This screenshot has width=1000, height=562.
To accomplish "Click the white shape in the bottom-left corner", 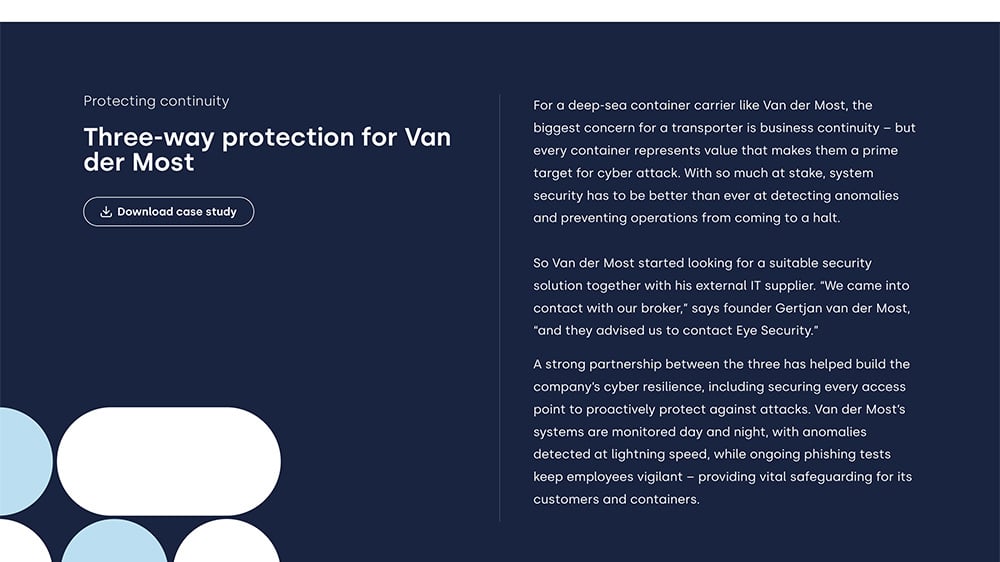I will [20, 546].
